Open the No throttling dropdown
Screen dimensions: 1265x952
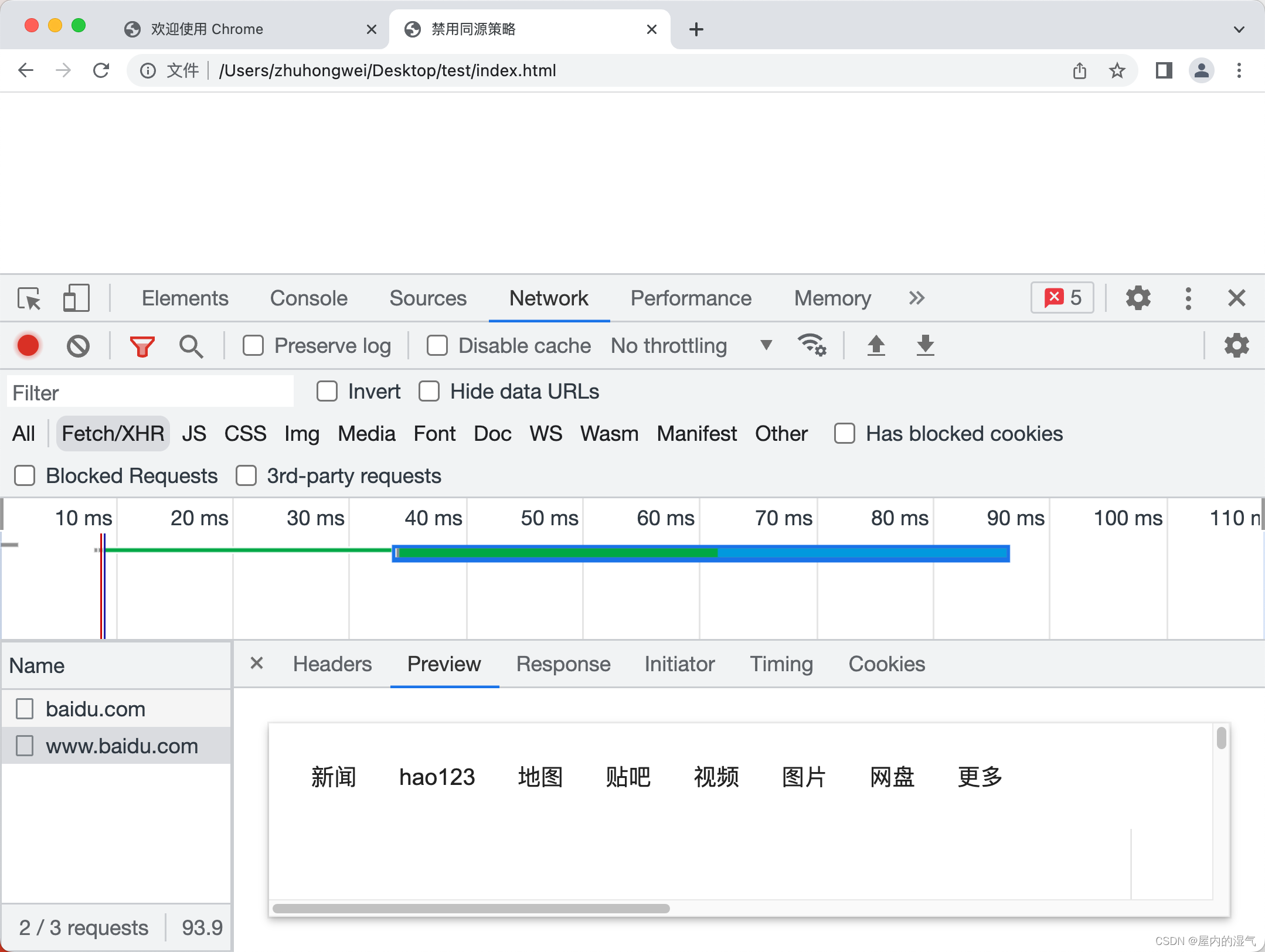tap(692, 346)
